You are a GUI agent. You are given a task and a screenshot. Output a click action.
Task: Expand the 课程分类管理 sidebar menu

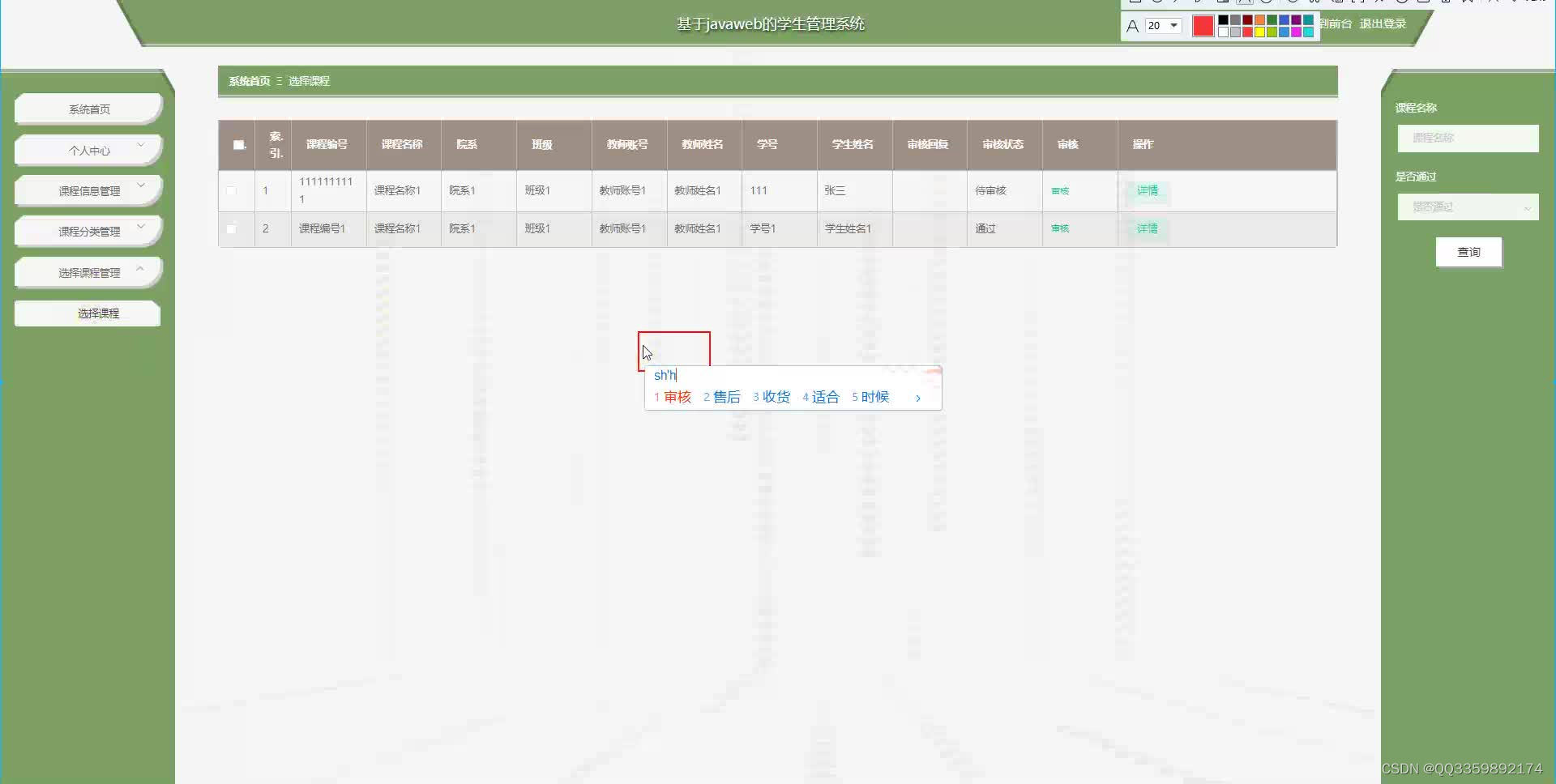(x=89, y=232)
